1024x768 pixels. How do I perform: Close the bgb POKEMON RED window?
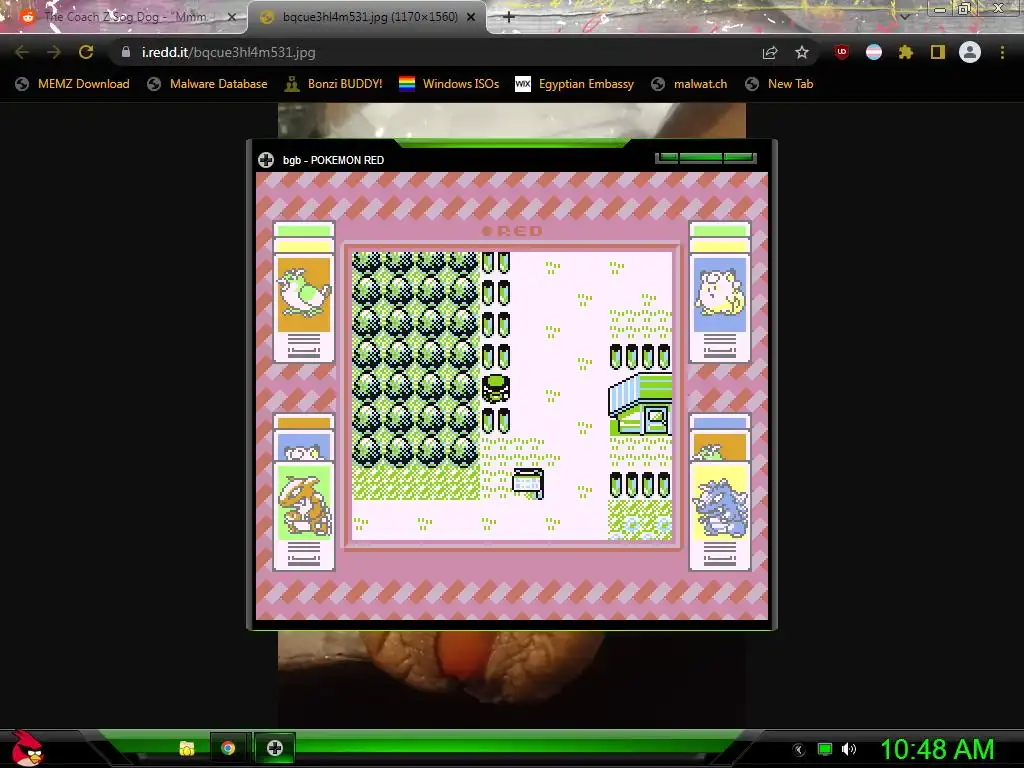[739, 157]
